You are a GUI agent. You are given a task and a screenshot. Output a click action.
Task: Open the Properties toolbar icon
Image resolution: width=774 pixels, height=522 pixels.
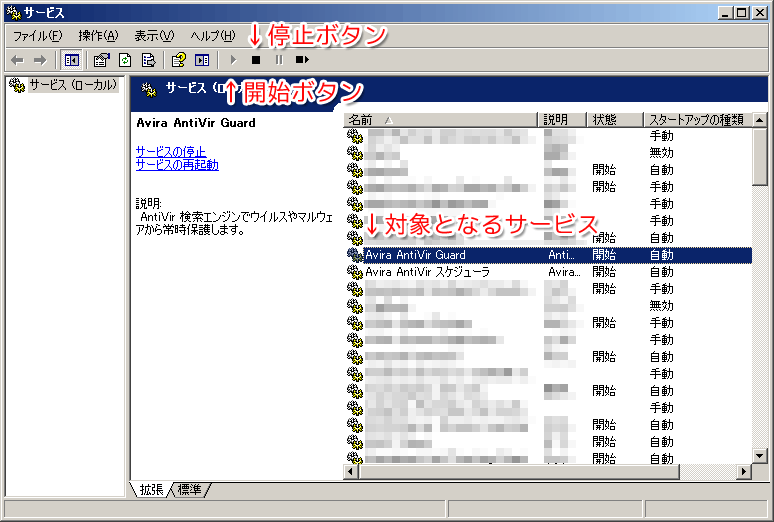102,60
